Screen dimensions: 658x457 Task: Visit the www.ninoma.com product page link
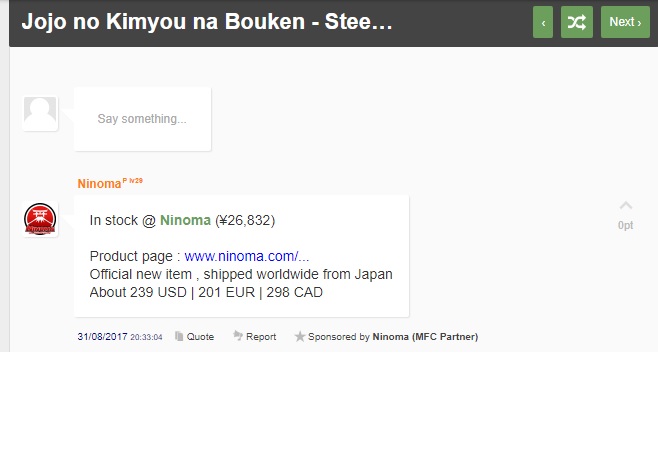point(247,256)
